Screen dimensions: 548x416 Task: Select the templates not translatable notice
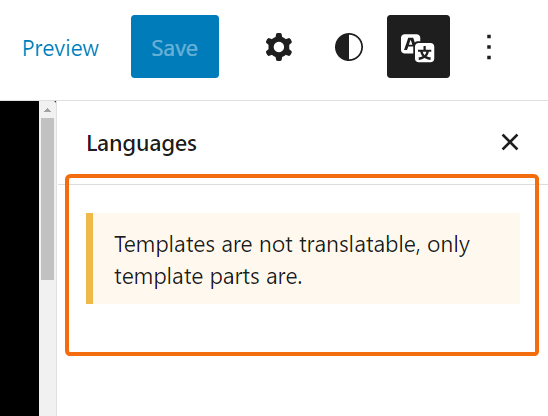click(303, 258)
